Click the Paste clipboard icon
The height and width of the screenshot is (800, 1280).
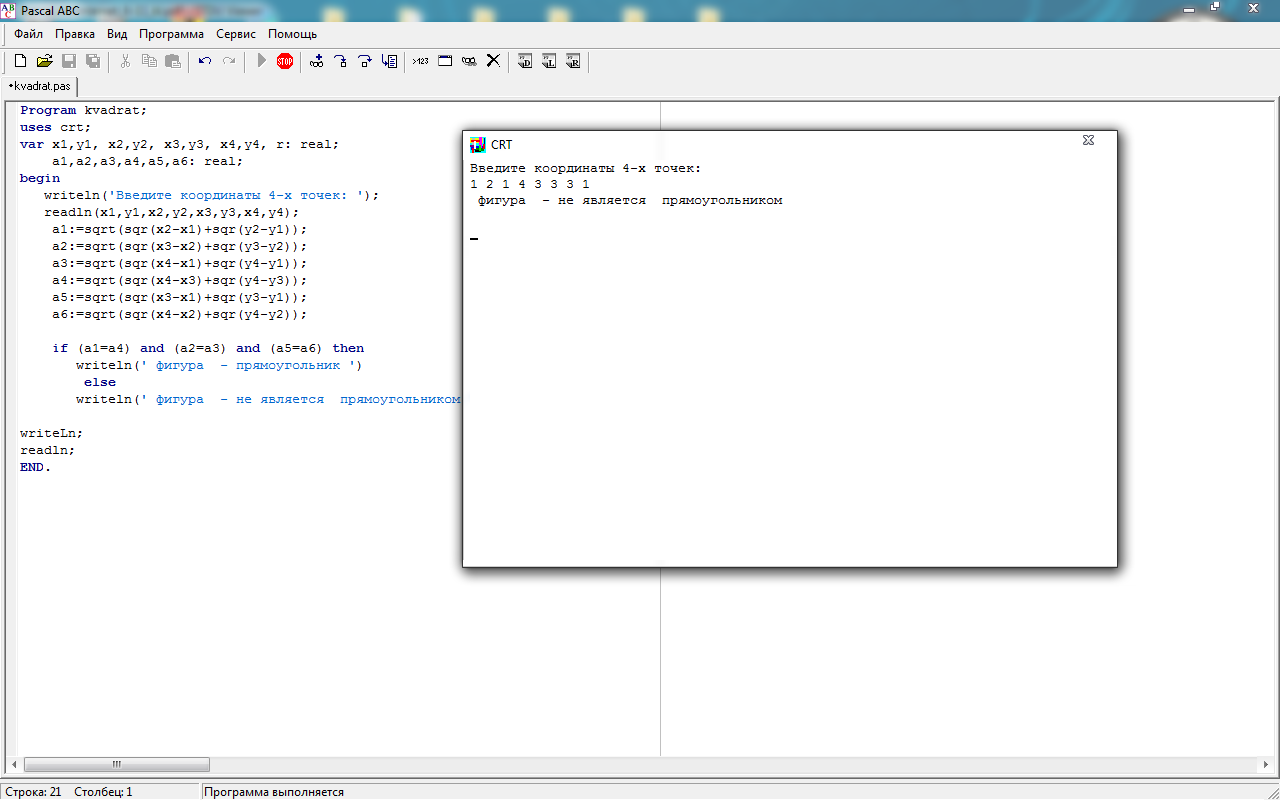click(173, 61)
